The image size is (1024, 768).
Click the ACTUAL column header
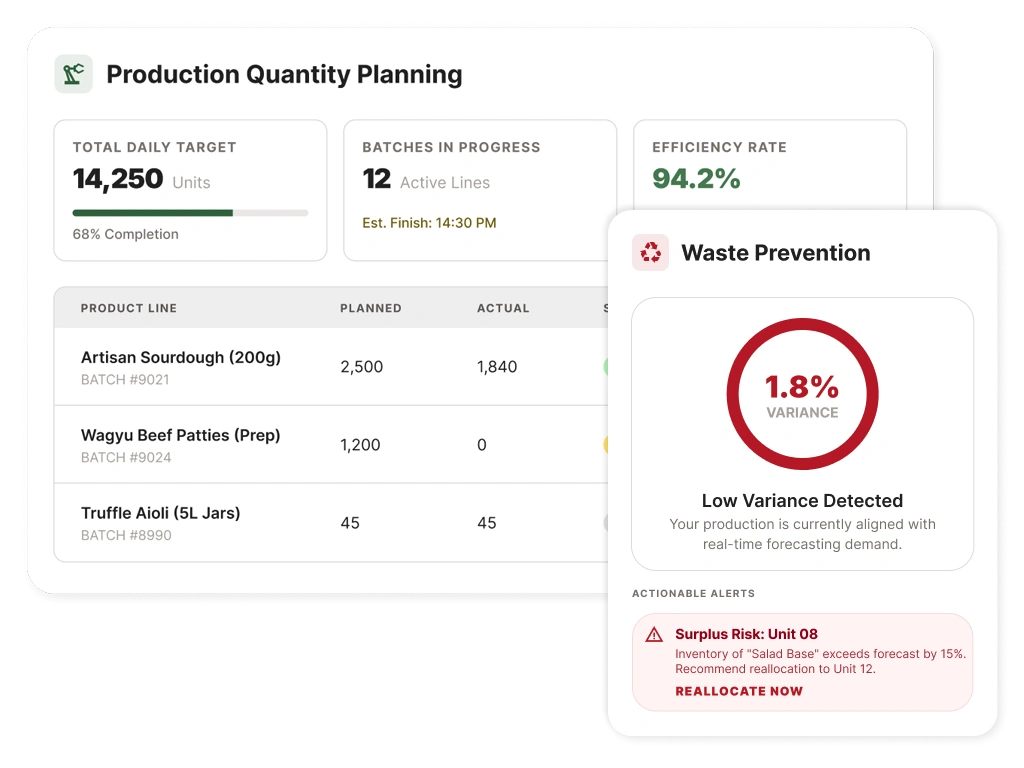point(503,308)
